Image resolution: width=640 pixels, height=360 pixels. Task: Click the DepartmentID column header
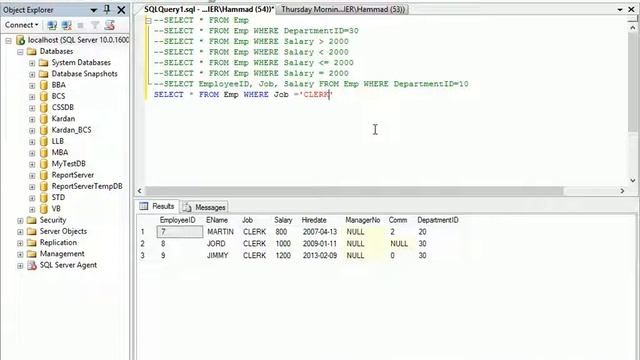coord(438,220)
